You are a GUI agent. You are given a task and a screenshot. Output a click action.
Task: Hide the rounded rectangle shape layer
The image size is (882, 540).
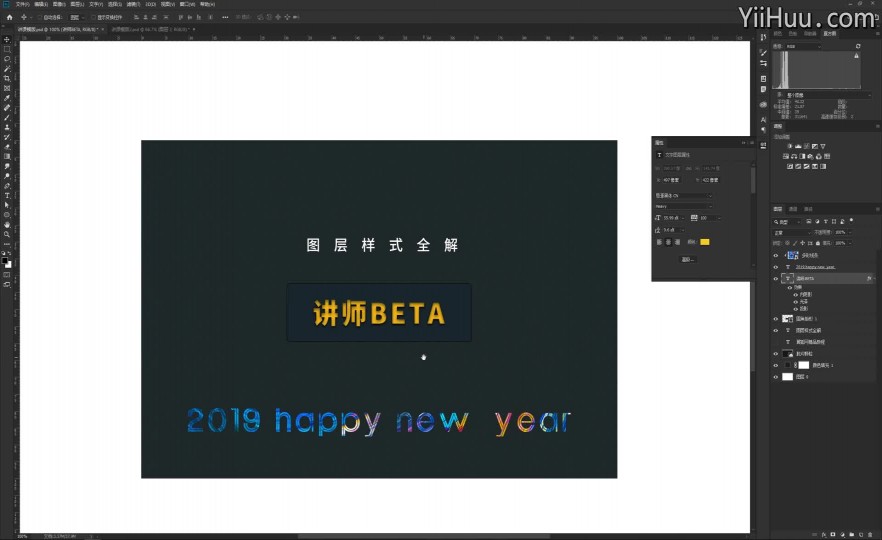coord(776,319)
